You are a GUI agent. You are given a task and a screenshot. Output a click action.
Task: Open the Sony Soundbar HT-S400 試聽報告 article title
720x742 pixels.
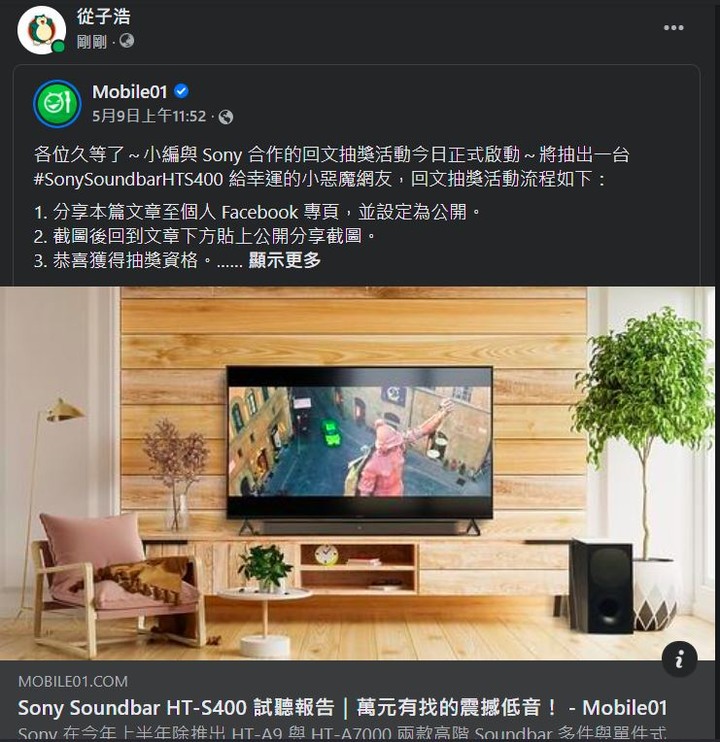tap(342, 707)
